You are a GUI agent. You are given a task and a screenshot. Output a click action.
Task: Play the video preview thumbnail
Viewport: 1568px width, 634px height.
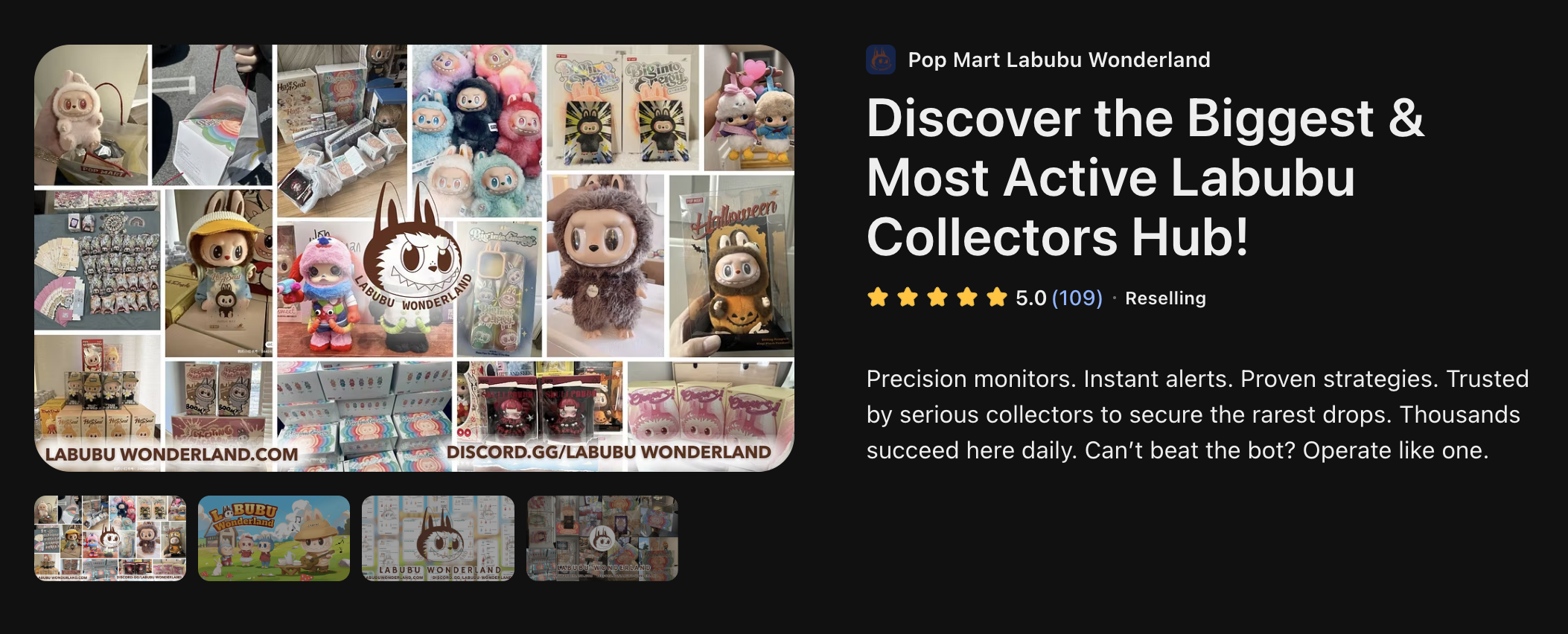[x=602, y=538]
